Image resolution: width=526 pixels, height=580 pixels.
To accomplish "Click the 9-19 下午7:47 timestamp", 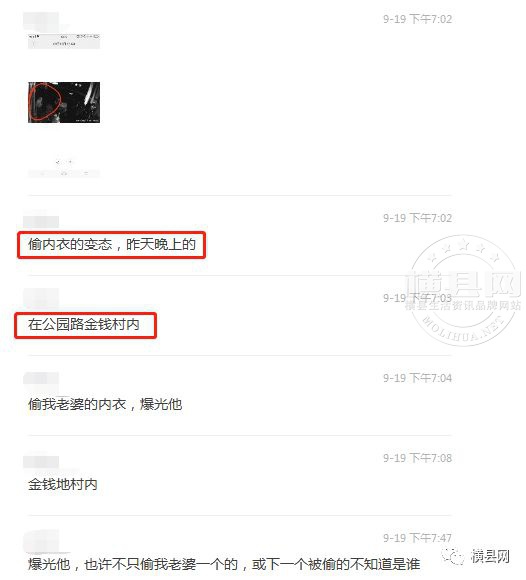I will [x=417, y=538].
